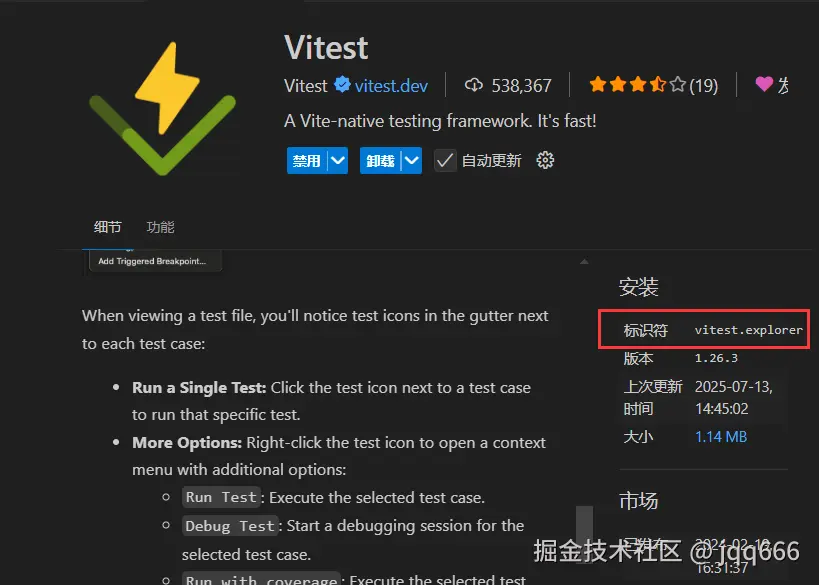Switch to the 功能 features tab
Image resolution: width=819 pixels, height=585 pixels.
[160, 227]
